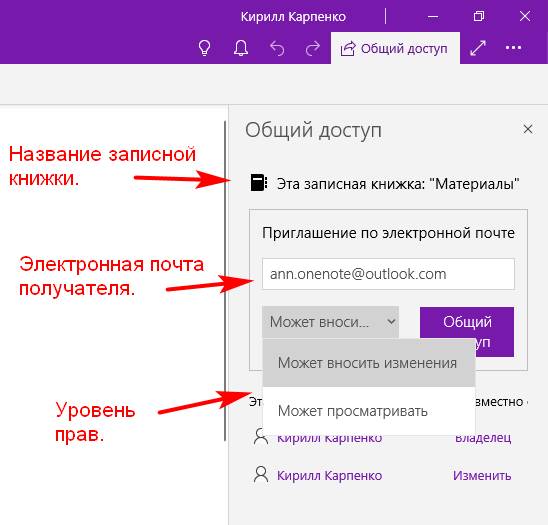Click the notebook icon next to Эта записная книжка
Viewport: 548px width, 525px height.
point(259,182)
